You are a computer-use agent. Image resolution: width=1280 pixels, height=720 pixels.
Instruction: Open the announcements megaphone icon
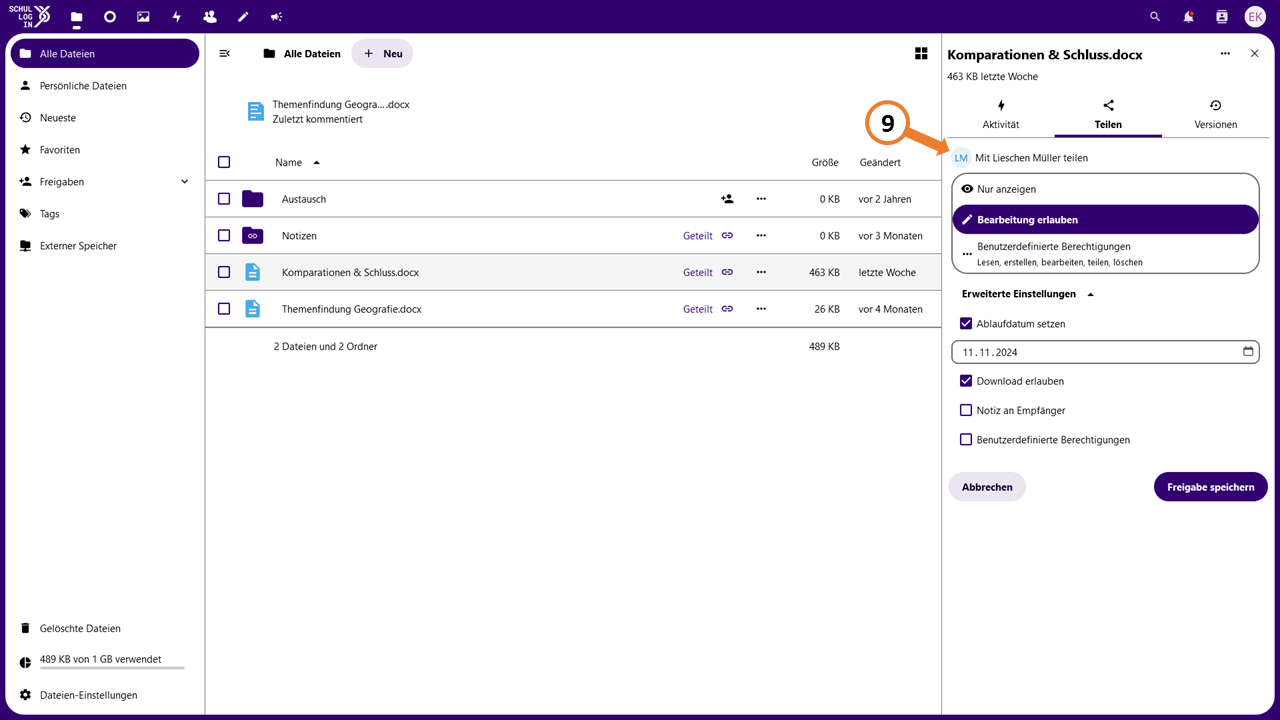276,17
